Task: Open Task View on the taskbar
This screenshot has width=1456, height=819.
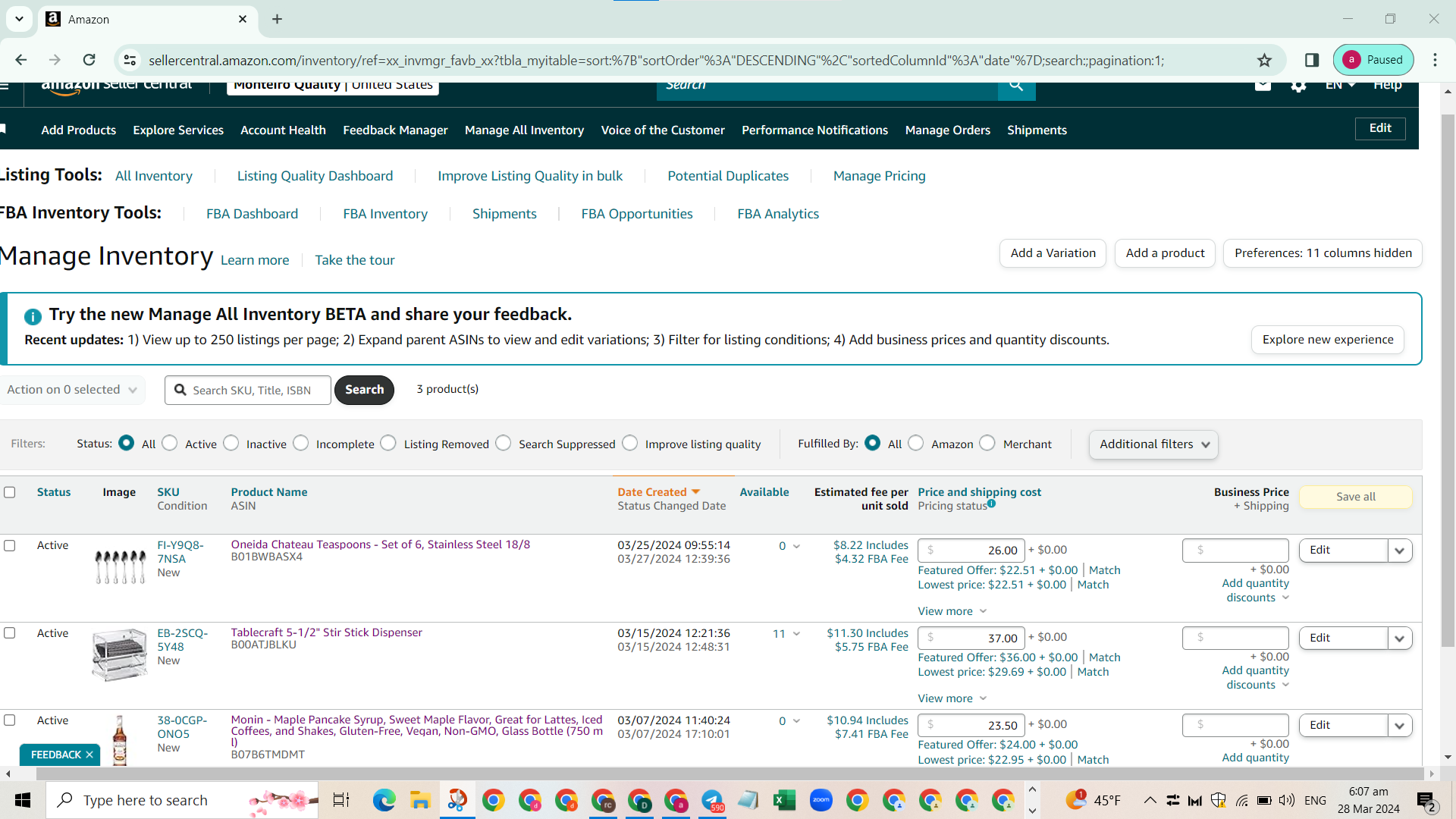Action: 341,800
